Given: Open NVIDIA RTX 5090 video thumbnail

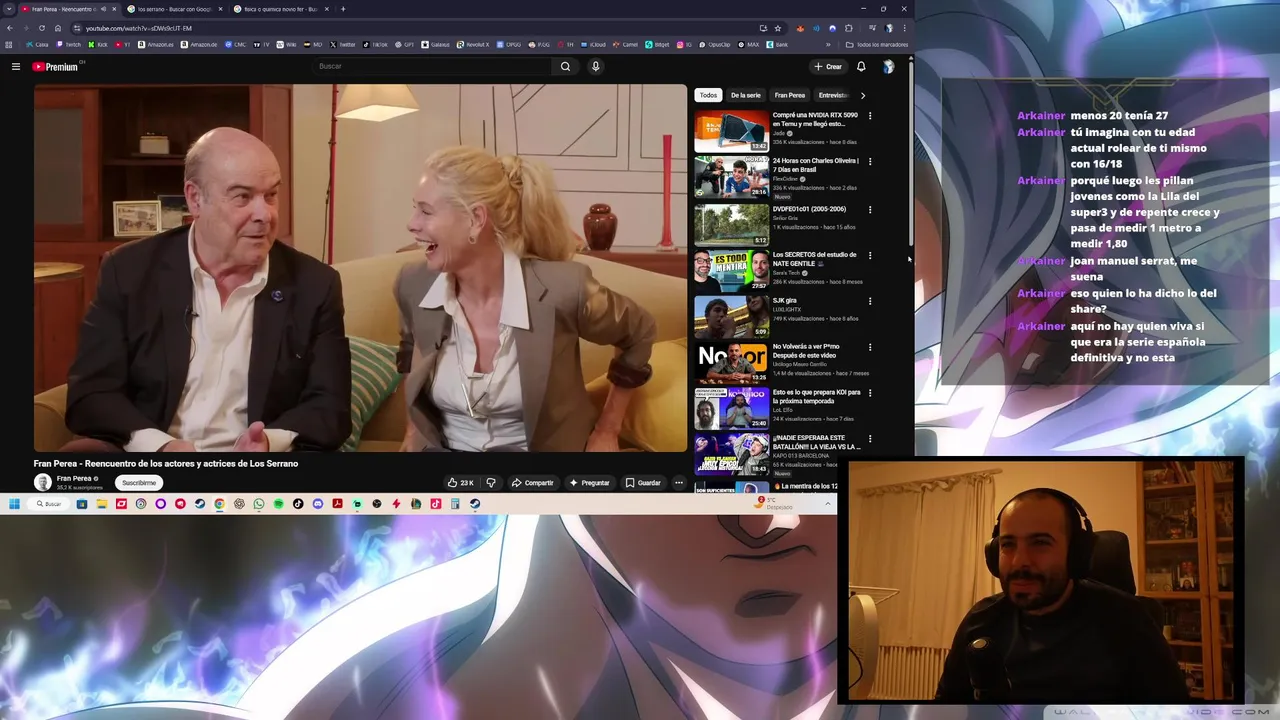Looking at the screenshot, I should click(x=732, y=131).
